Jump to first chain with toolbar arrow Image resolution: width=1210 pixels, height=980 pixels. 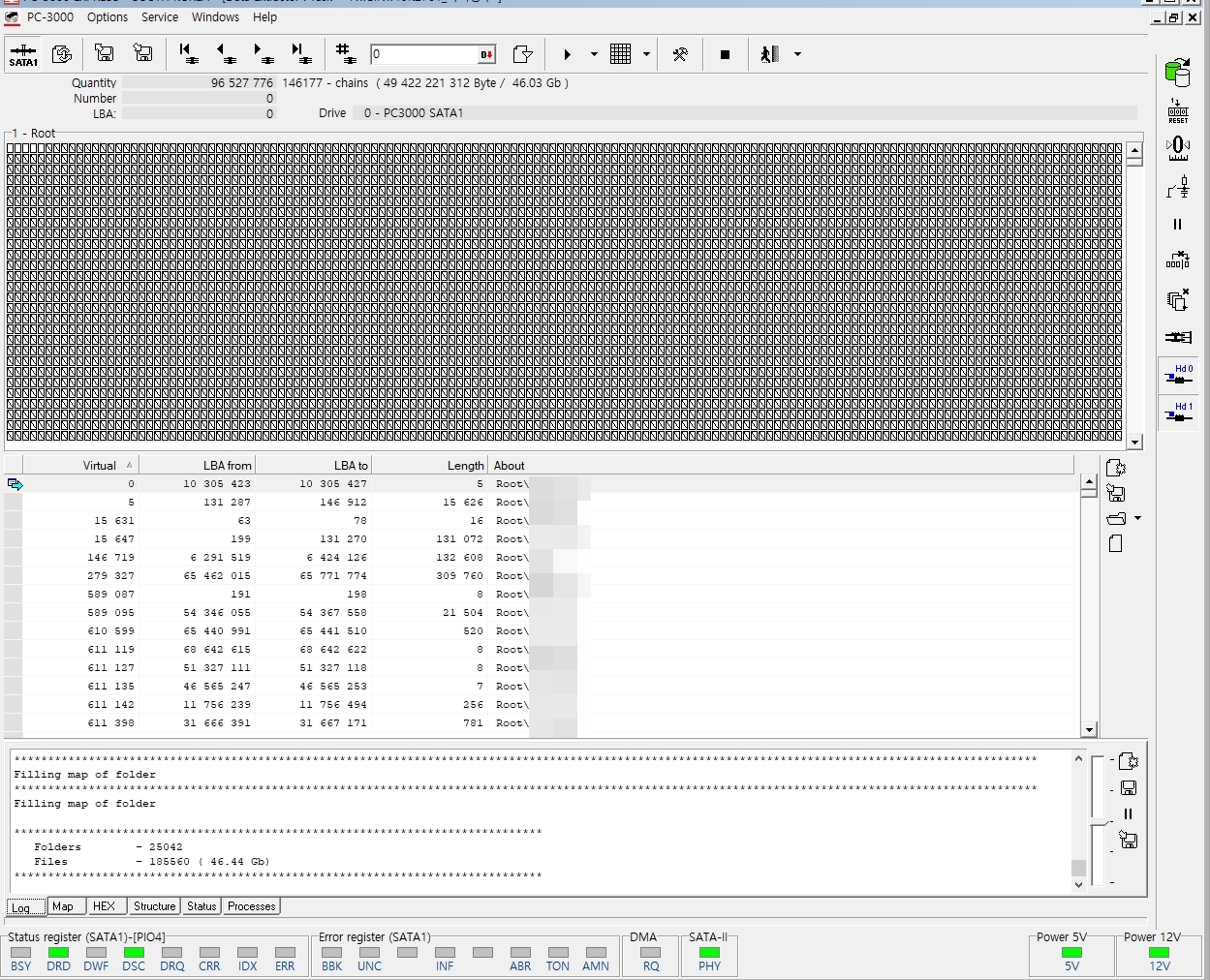click(x=189, y=54)
